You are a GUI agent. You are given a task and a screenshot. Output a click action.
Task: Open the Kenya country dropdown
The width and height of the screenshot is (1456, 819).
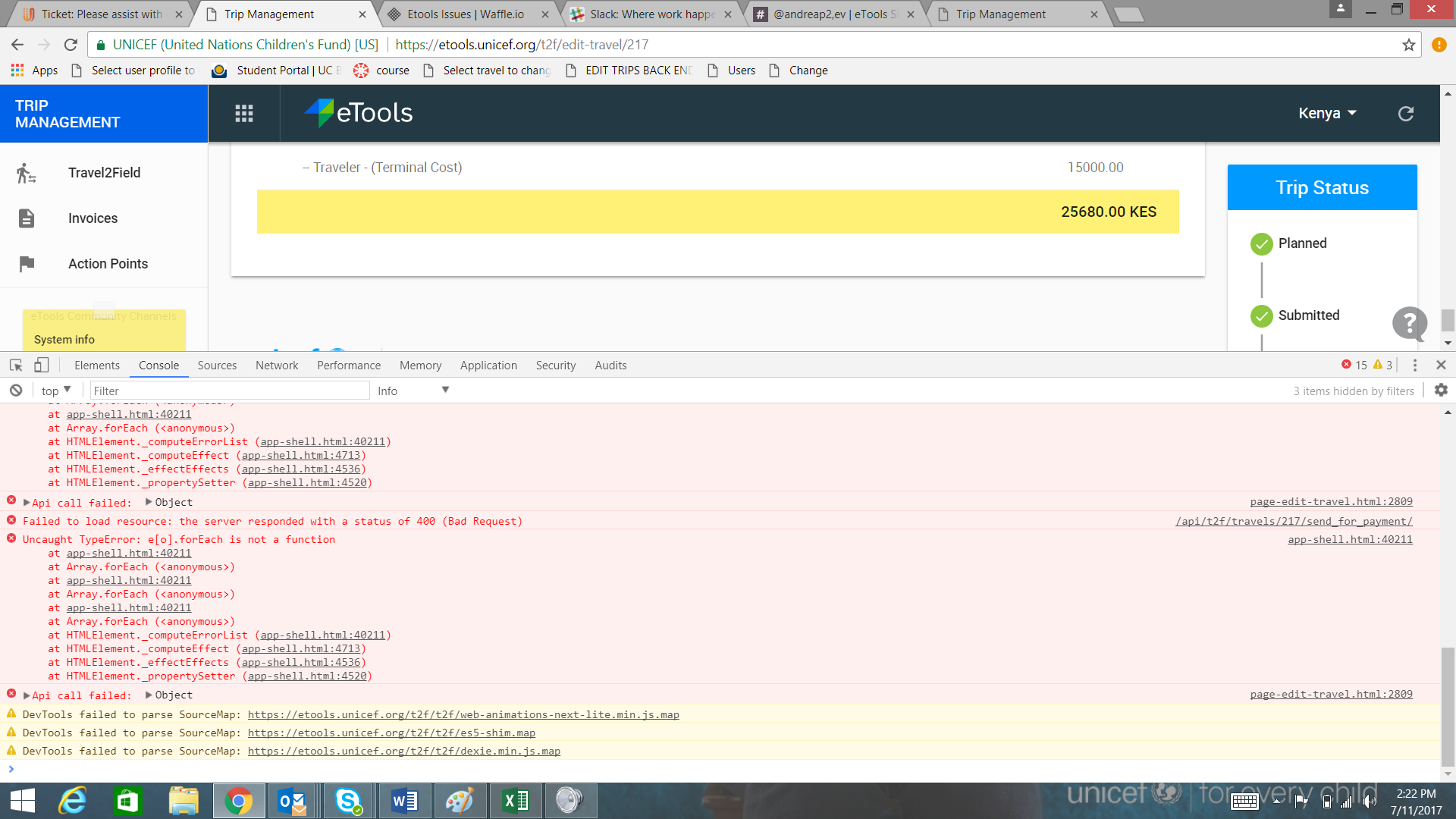[x=1327, y=113]
